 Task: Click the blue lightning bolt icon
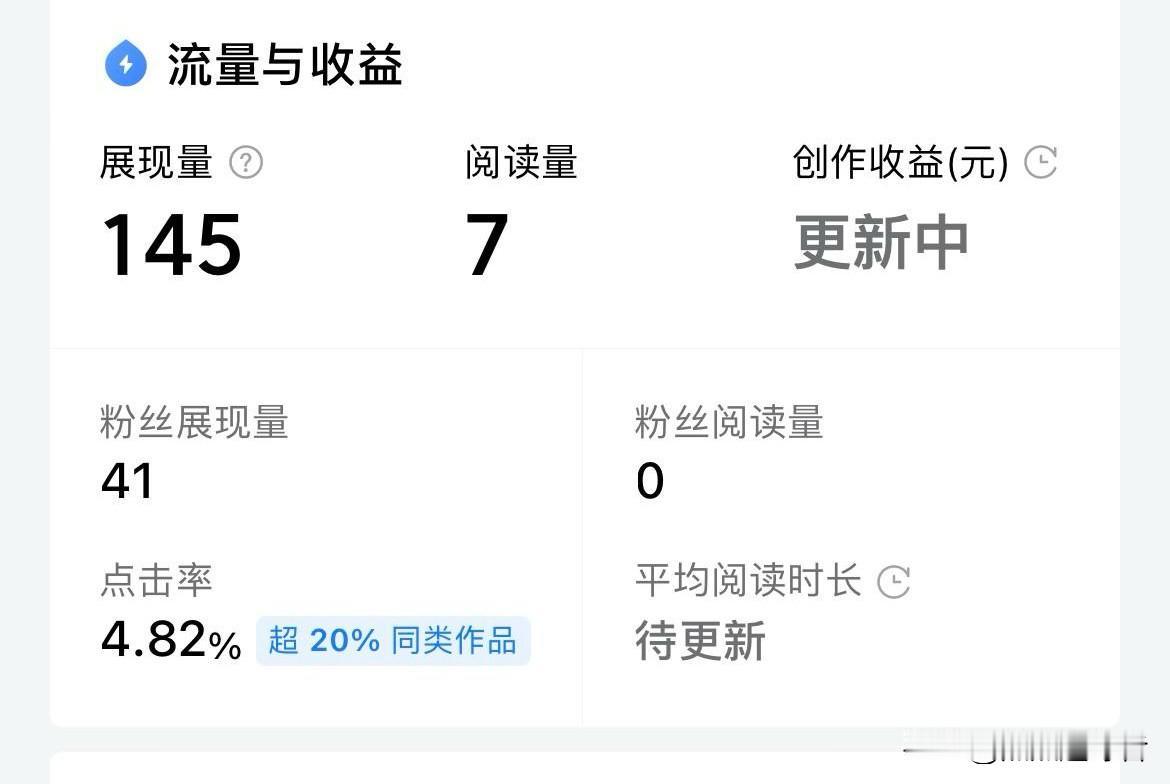126,63
